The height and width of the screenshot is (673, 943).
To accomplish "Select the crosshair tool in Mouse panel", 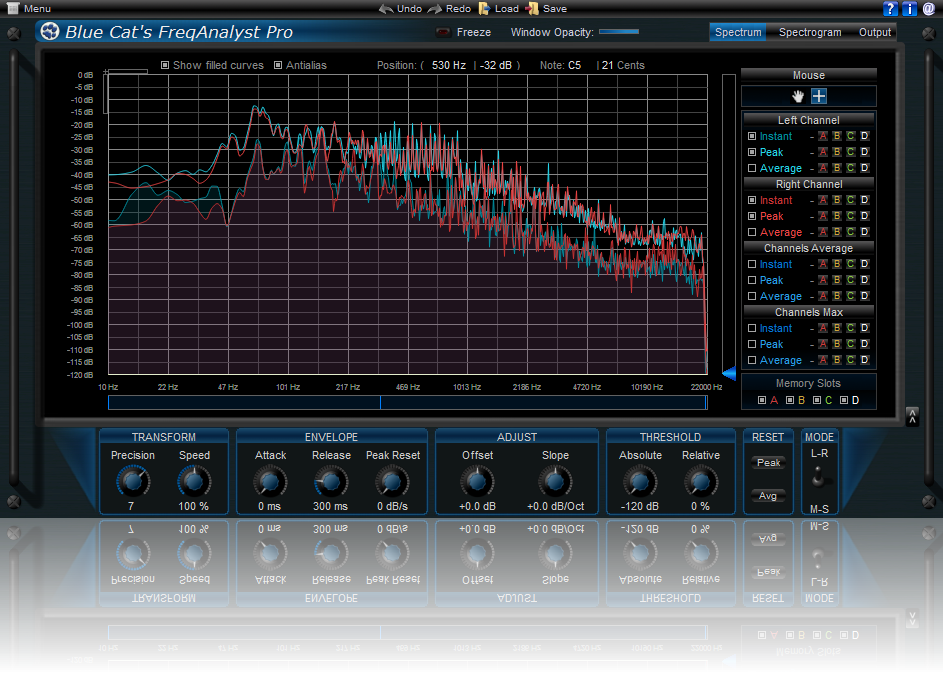I will coord(818,96).
